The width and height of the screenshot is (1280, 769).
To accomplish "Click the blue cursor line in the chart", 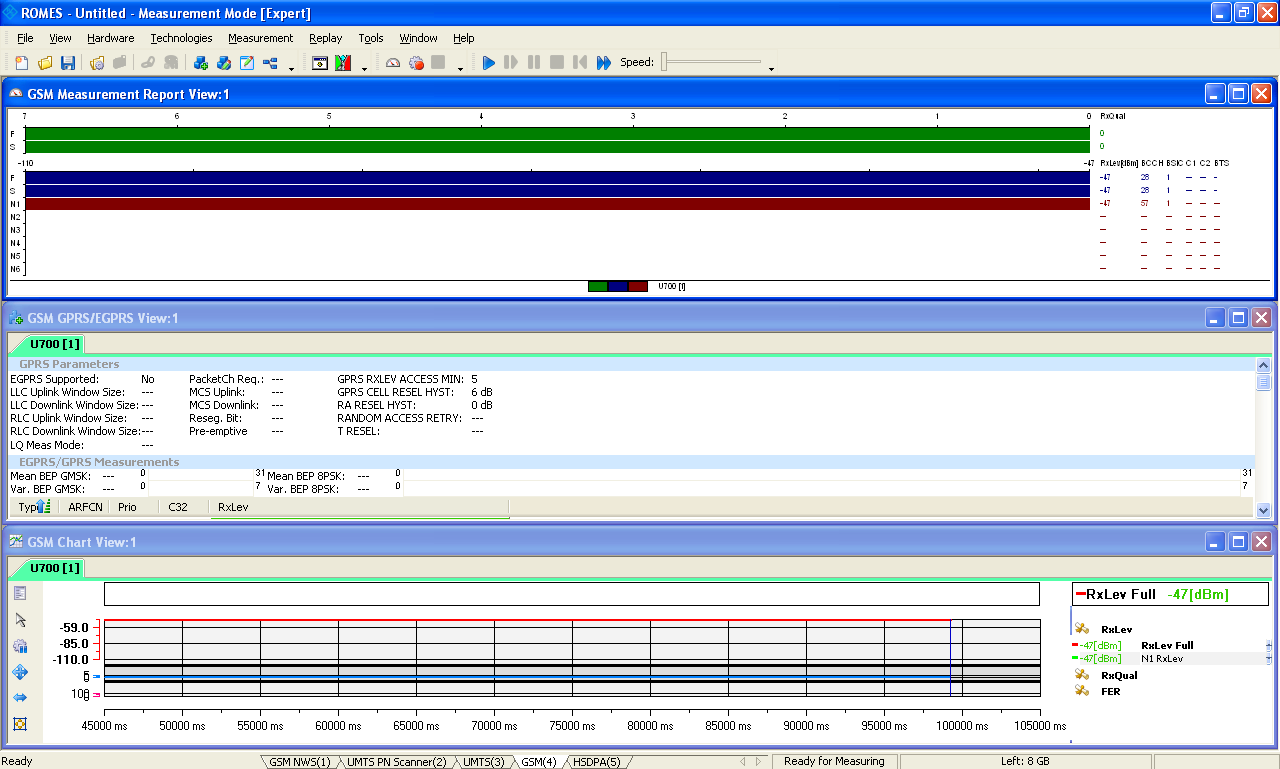I will tap(950, 658).
